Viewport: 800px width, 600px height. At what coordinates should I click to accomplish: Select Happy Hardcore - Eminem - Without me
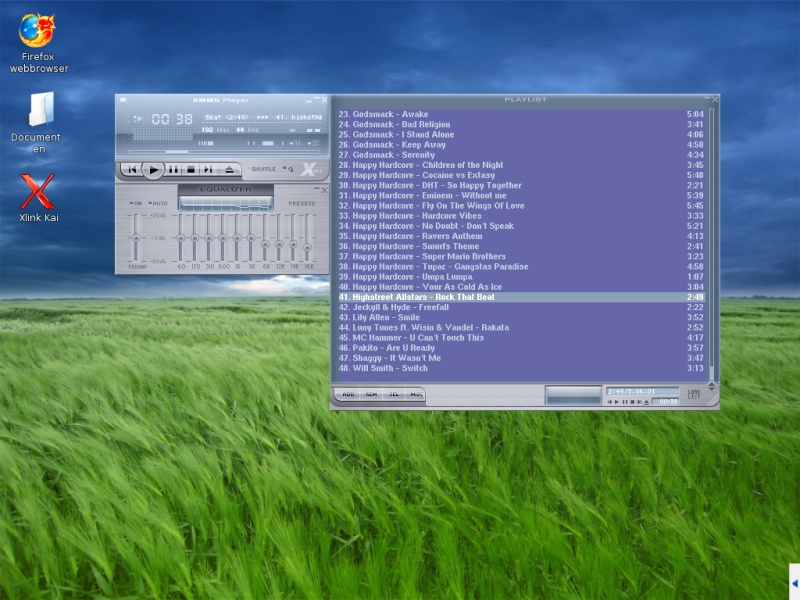click(521, 195)
